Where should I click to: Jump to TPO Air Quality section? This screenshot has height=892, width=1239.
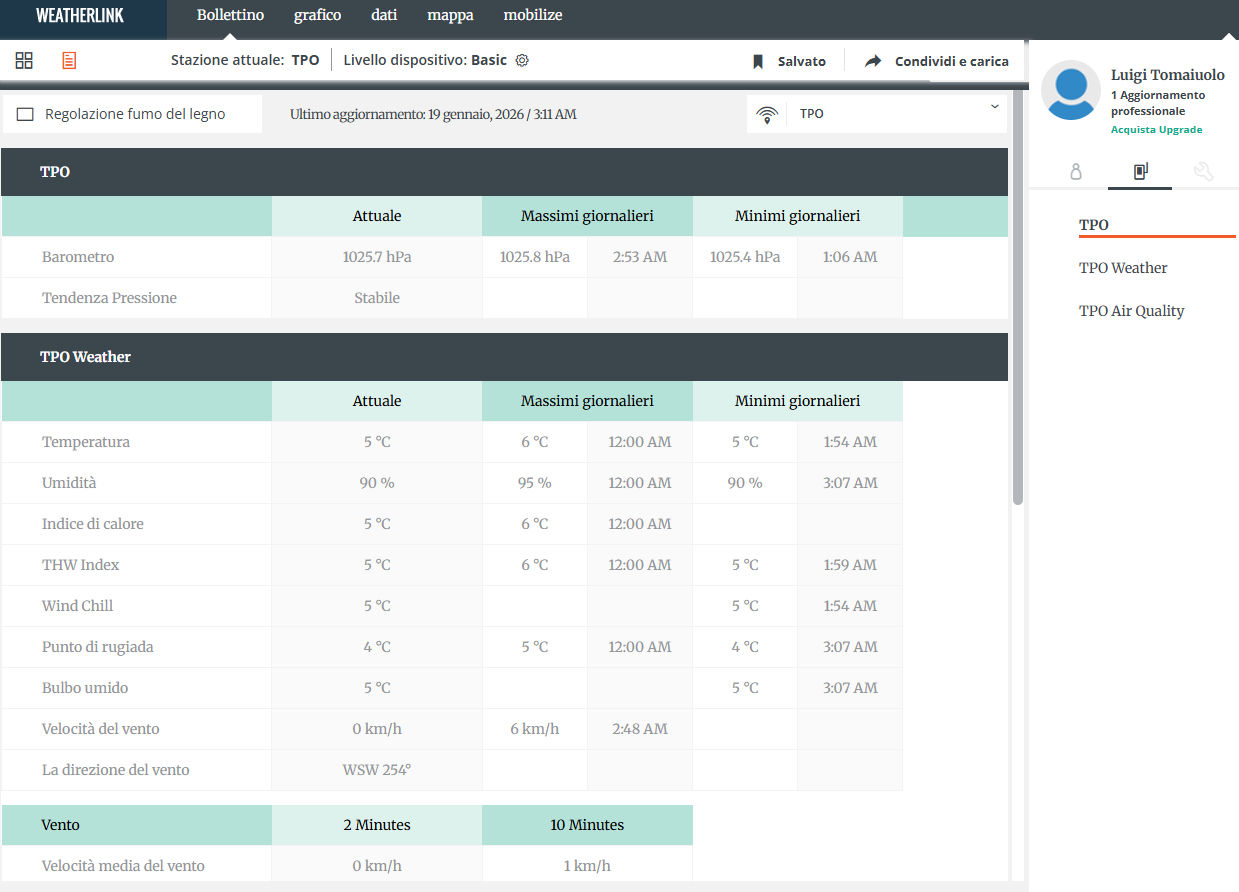[x=1131, y=311]
